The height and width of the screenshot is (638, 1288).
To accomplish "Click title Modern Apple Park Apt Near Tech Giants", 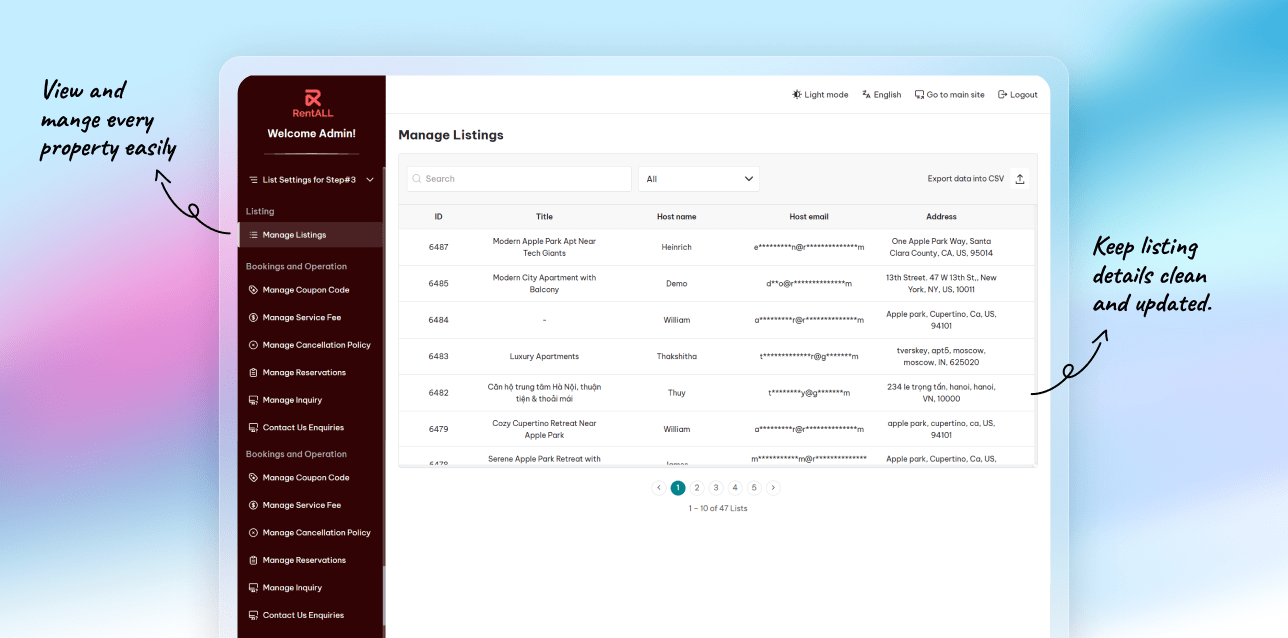I will 544,247.
